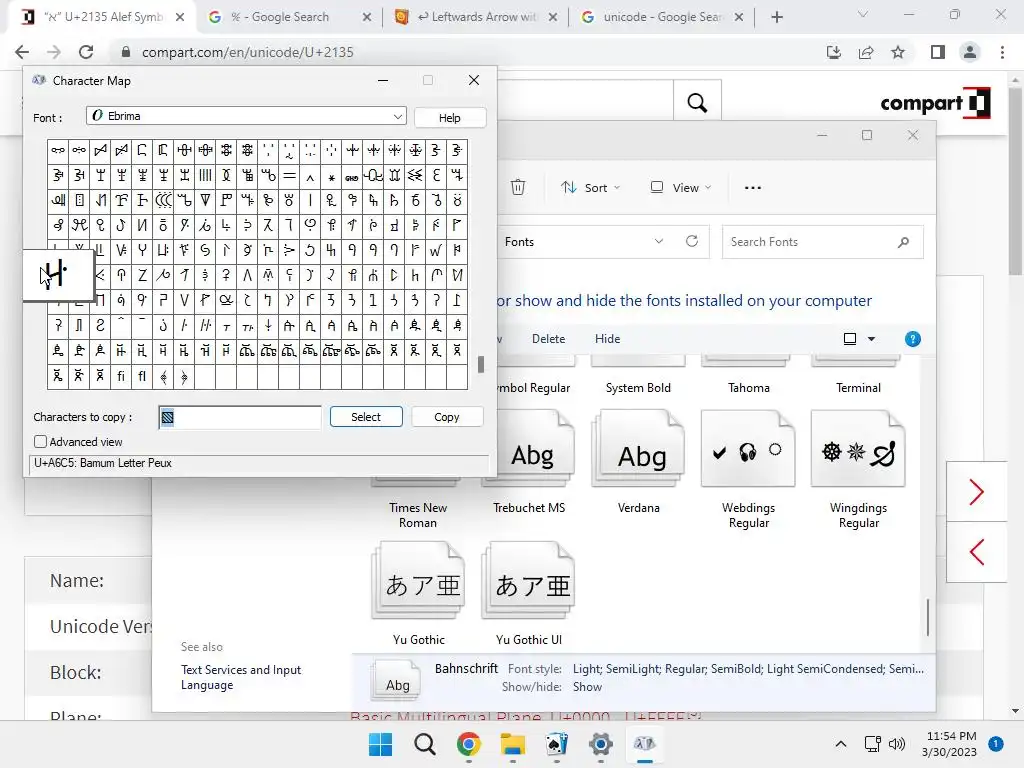Select the Yu Gothic font icon
Screen dimensions: 1024x768
coord(418,580)
